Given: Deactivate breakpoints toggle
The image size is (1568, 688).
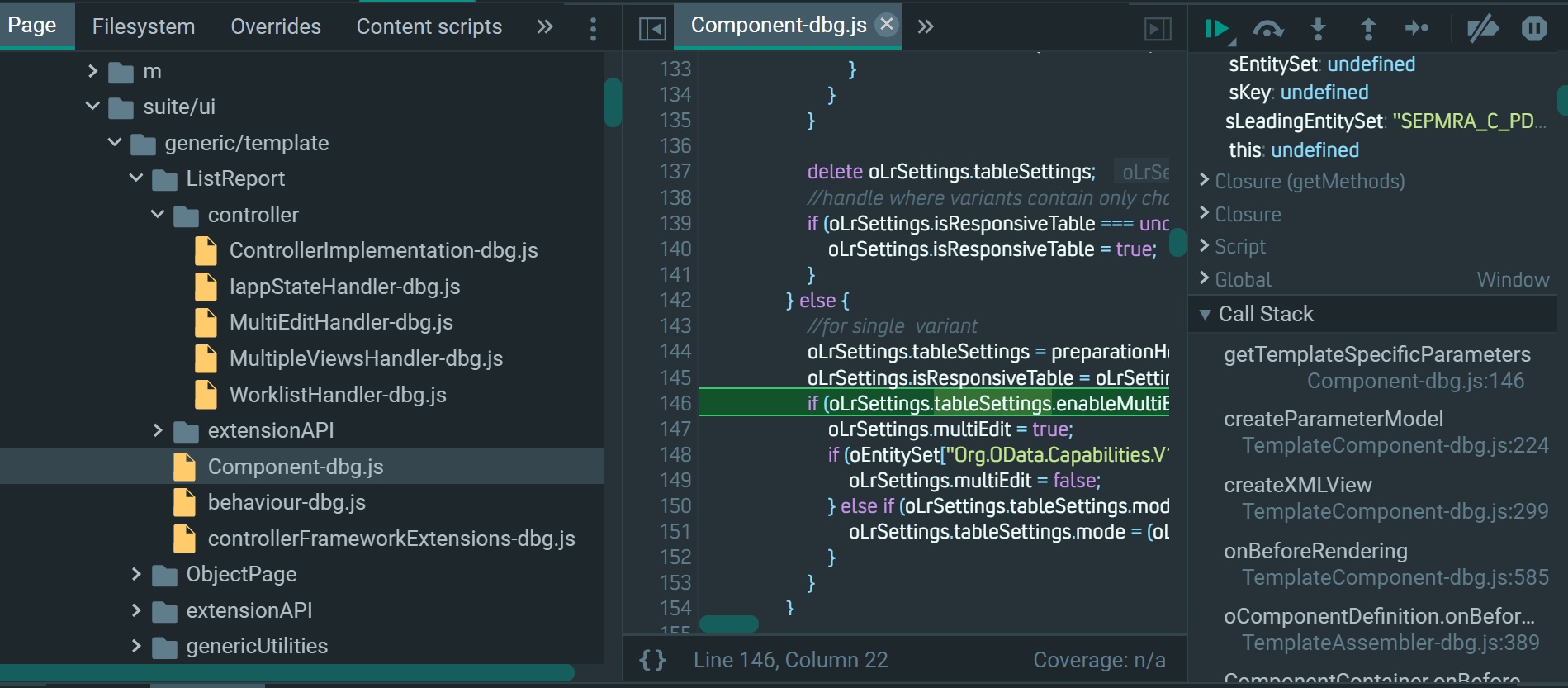Looking at the screenshot, I should (x=1483, y=29).
